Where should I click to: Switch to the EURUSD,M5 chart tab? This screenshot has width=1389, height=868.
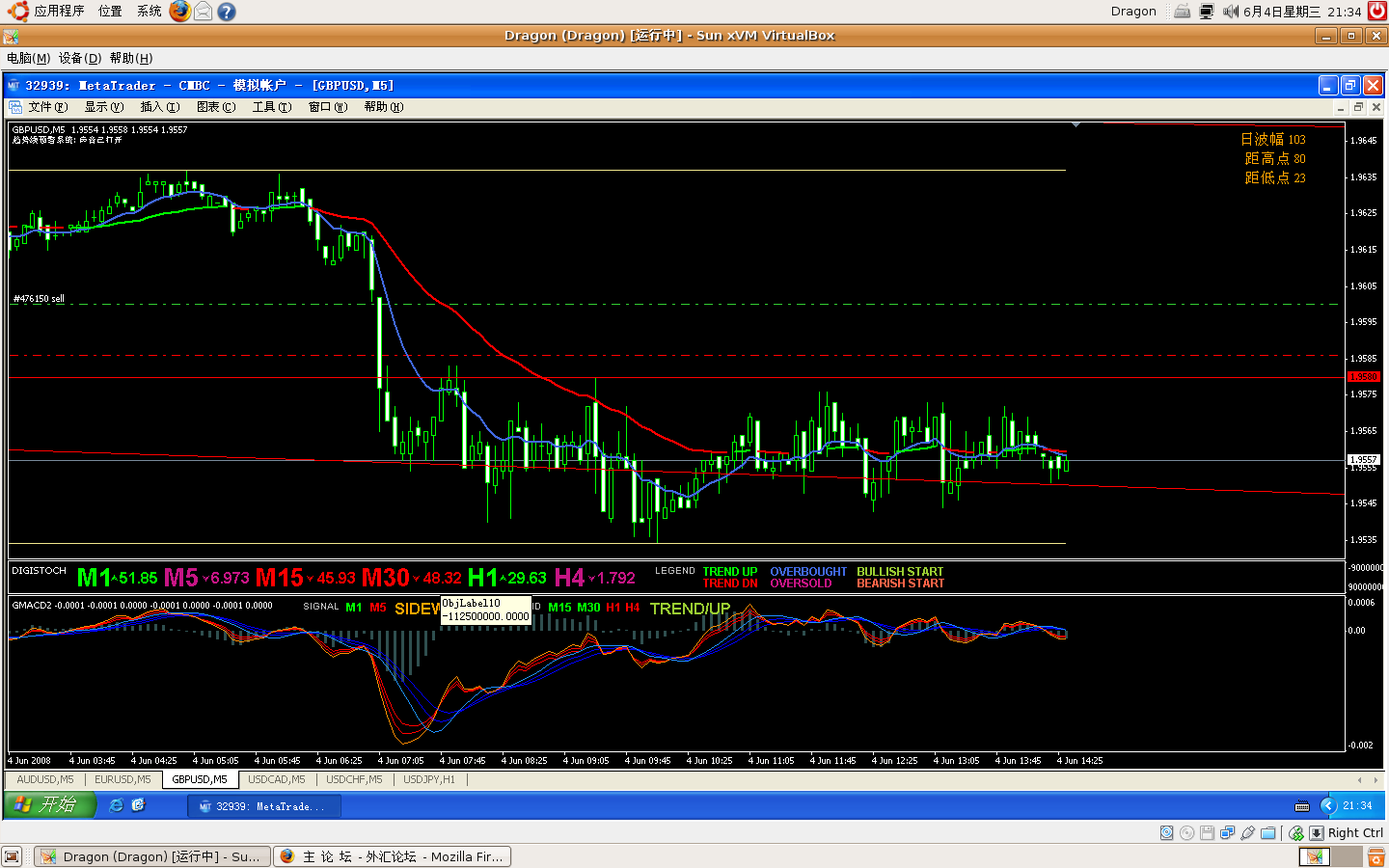(x=123, y=779)
